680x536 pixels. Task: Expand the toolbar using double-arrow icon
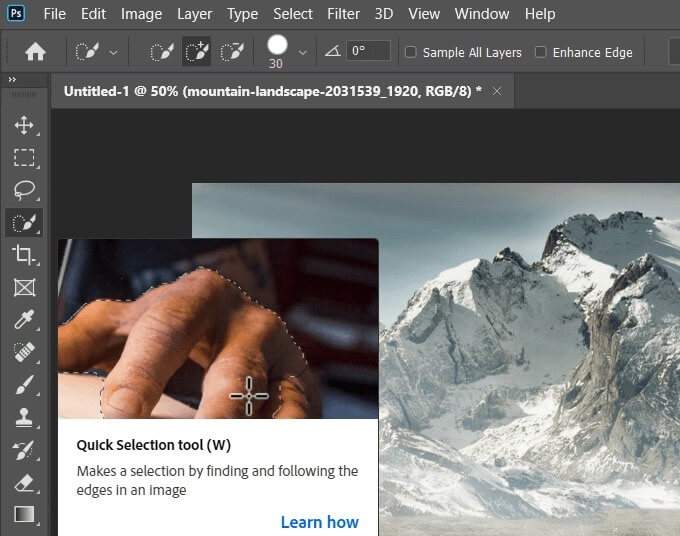[x=12, y=79]
